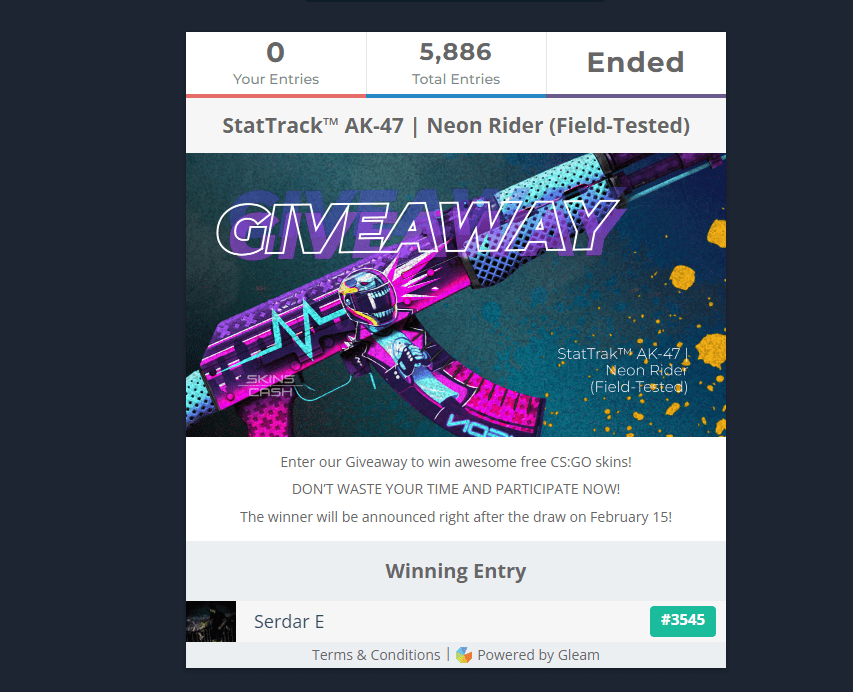The width and height of the screenshot is (853, 692).
Task: Click the Gleam logo icon
Action: click(463, 655)
